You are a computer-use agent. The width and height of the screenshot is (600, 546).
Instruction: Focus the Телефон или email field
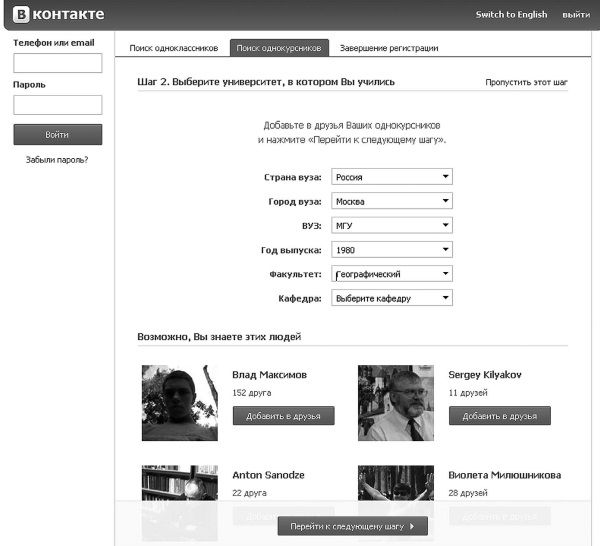[57, 64]
